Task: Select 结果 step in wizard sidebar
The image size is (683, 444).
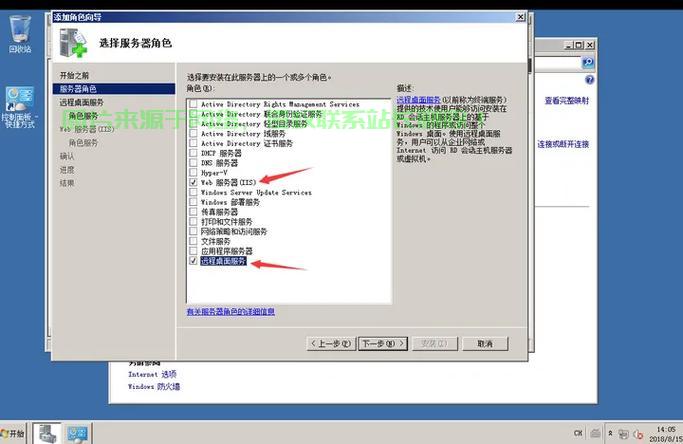Action: [67, 183]
